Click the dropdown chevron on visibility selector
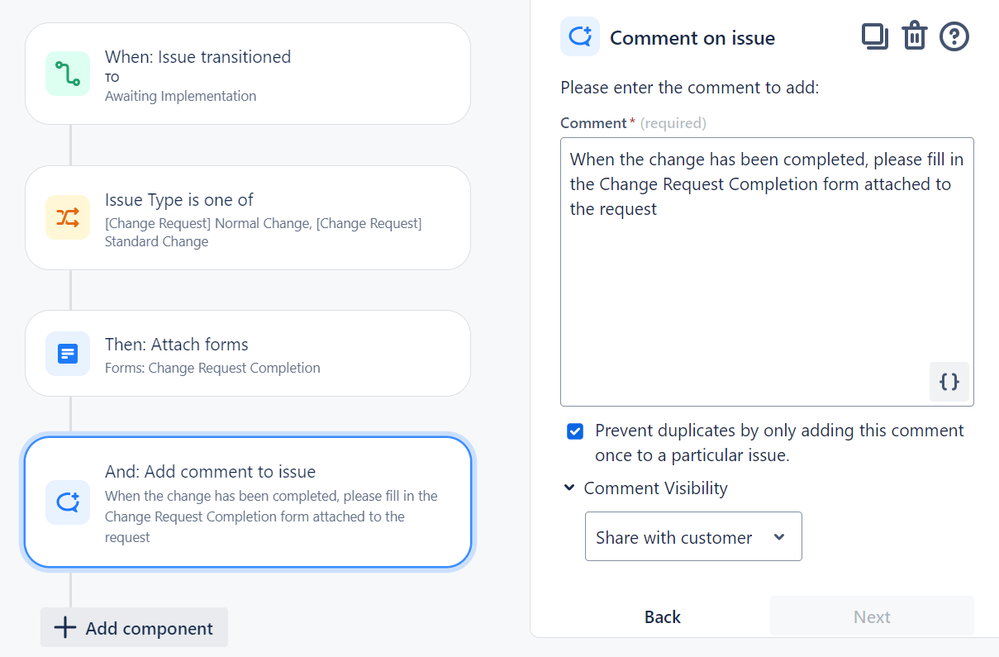Viewport: 999px width, 657px height. [x=779, y=536]
